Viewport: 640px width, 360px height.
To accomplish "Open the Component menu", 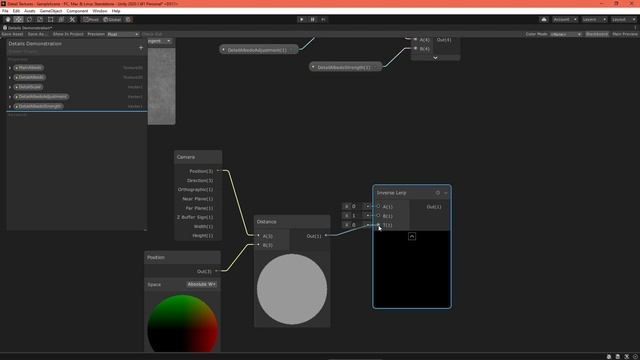I will point(77,11).
